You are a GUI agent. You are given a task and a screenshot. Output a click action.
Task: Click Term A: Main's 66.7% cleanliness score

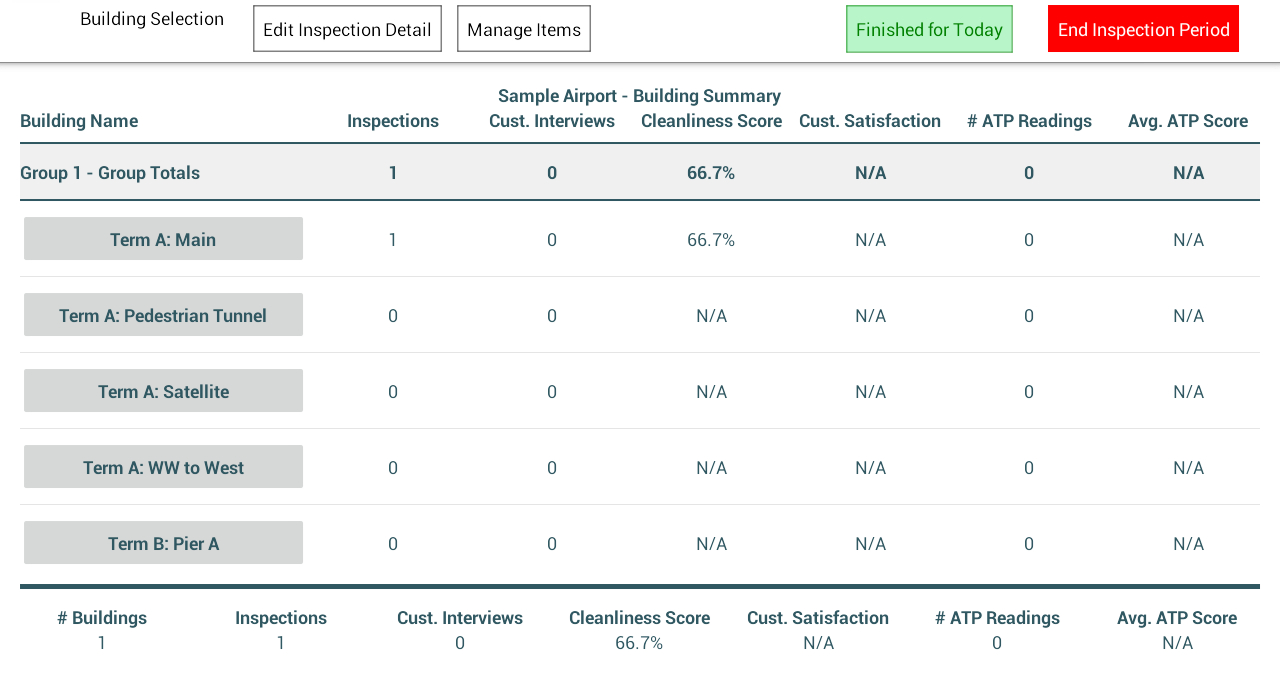pyautogui.click(x=711, y=240)
